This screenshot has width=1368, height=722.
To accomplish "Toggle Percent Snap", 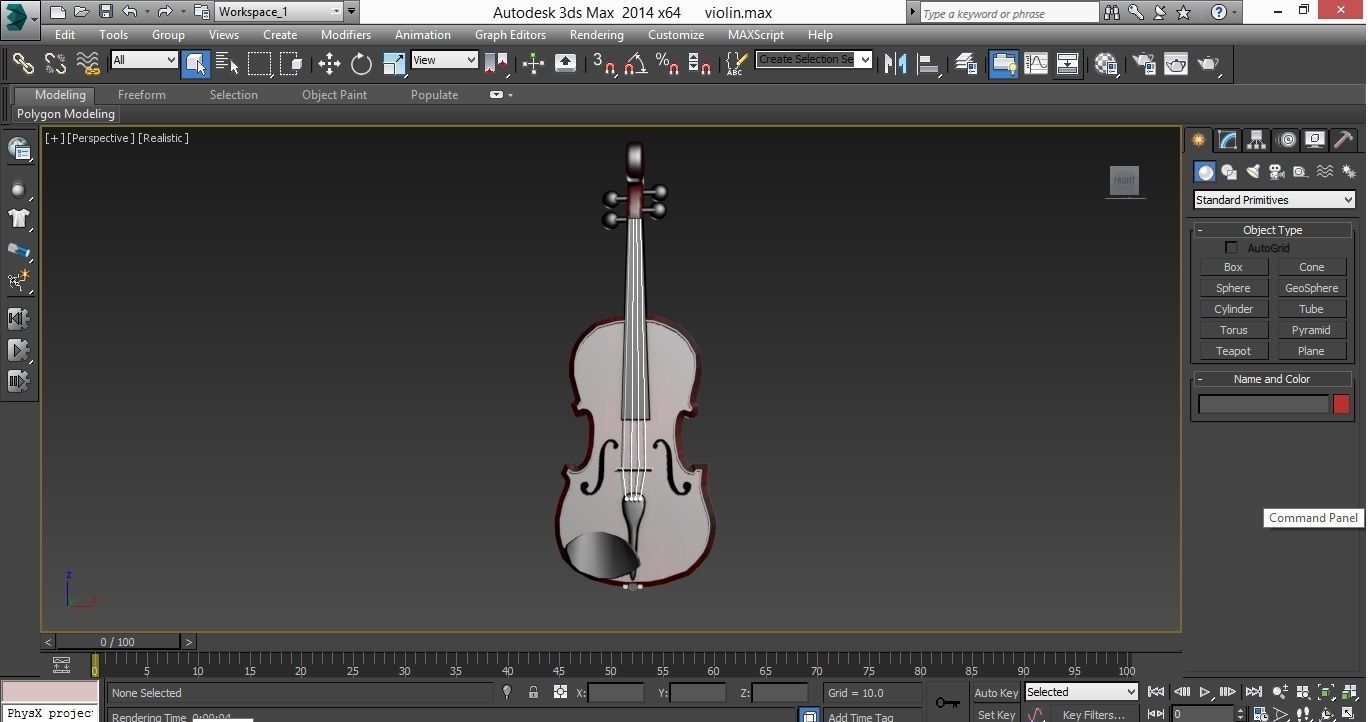I will point(667,64).
